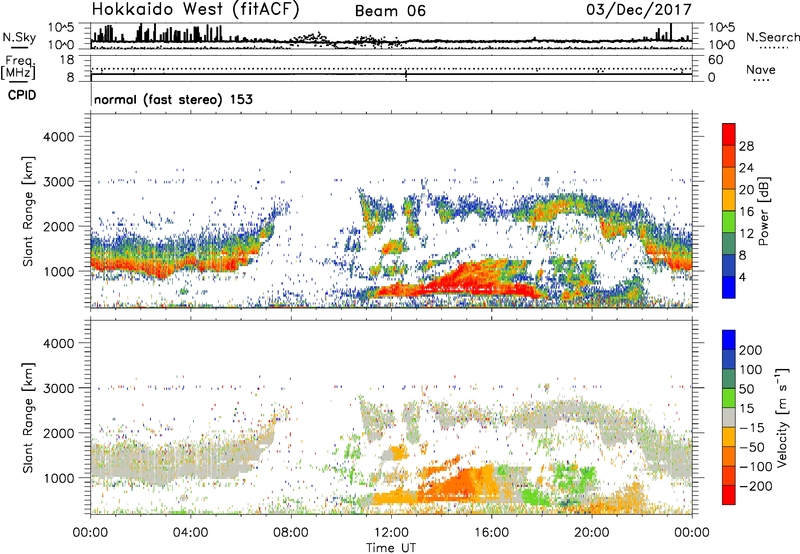Click the '12' label on Power colorbar
Screen dimensions: 800x554
[x=746, y=234]
